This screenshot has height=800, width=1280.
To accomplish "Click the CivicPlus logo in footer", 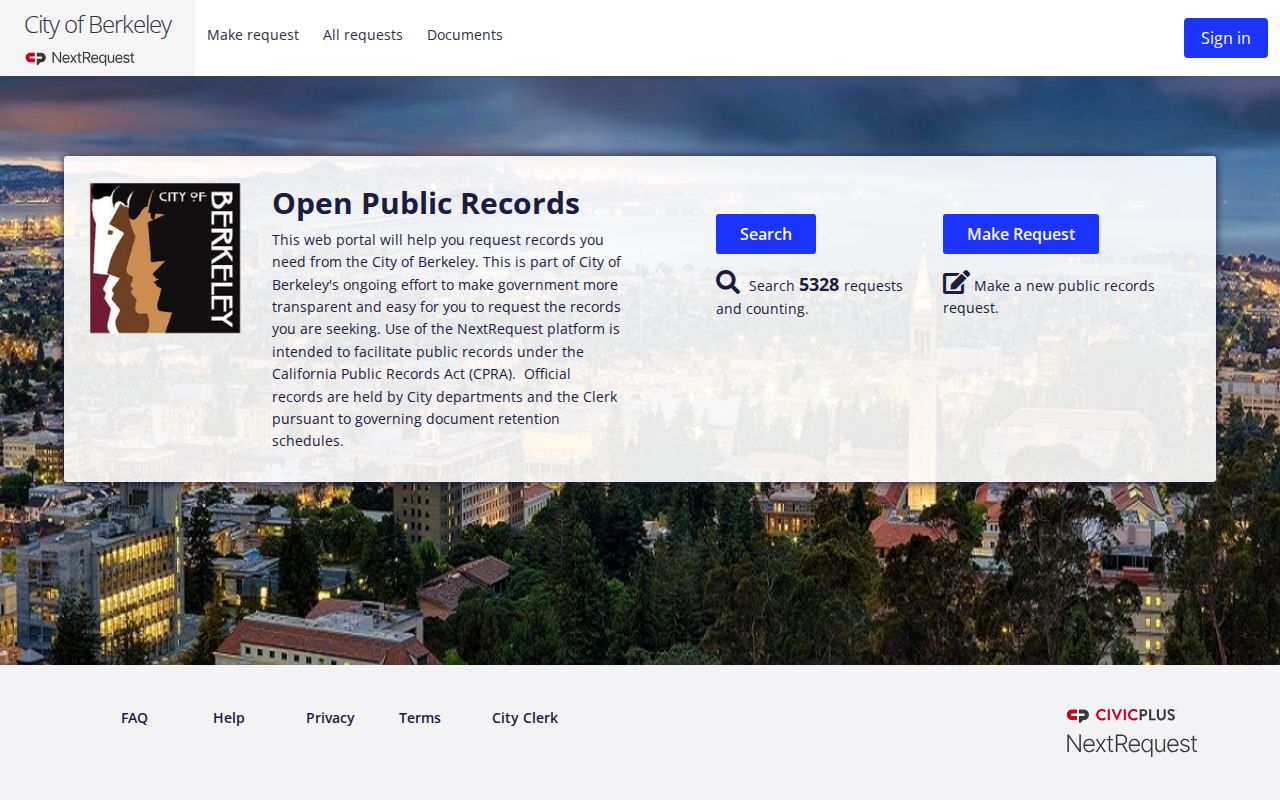I will [1121, 715].
